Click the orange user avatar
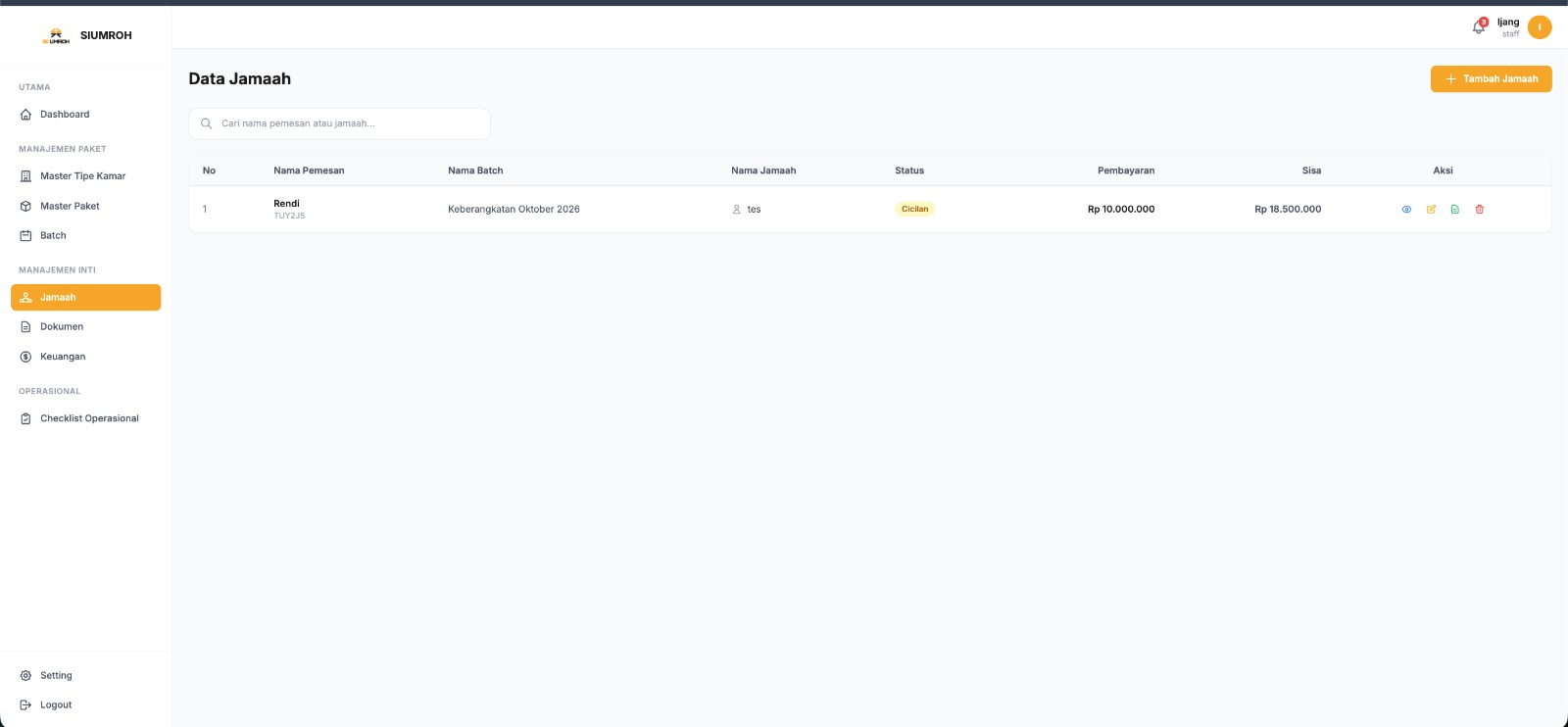 point(1540,27)
